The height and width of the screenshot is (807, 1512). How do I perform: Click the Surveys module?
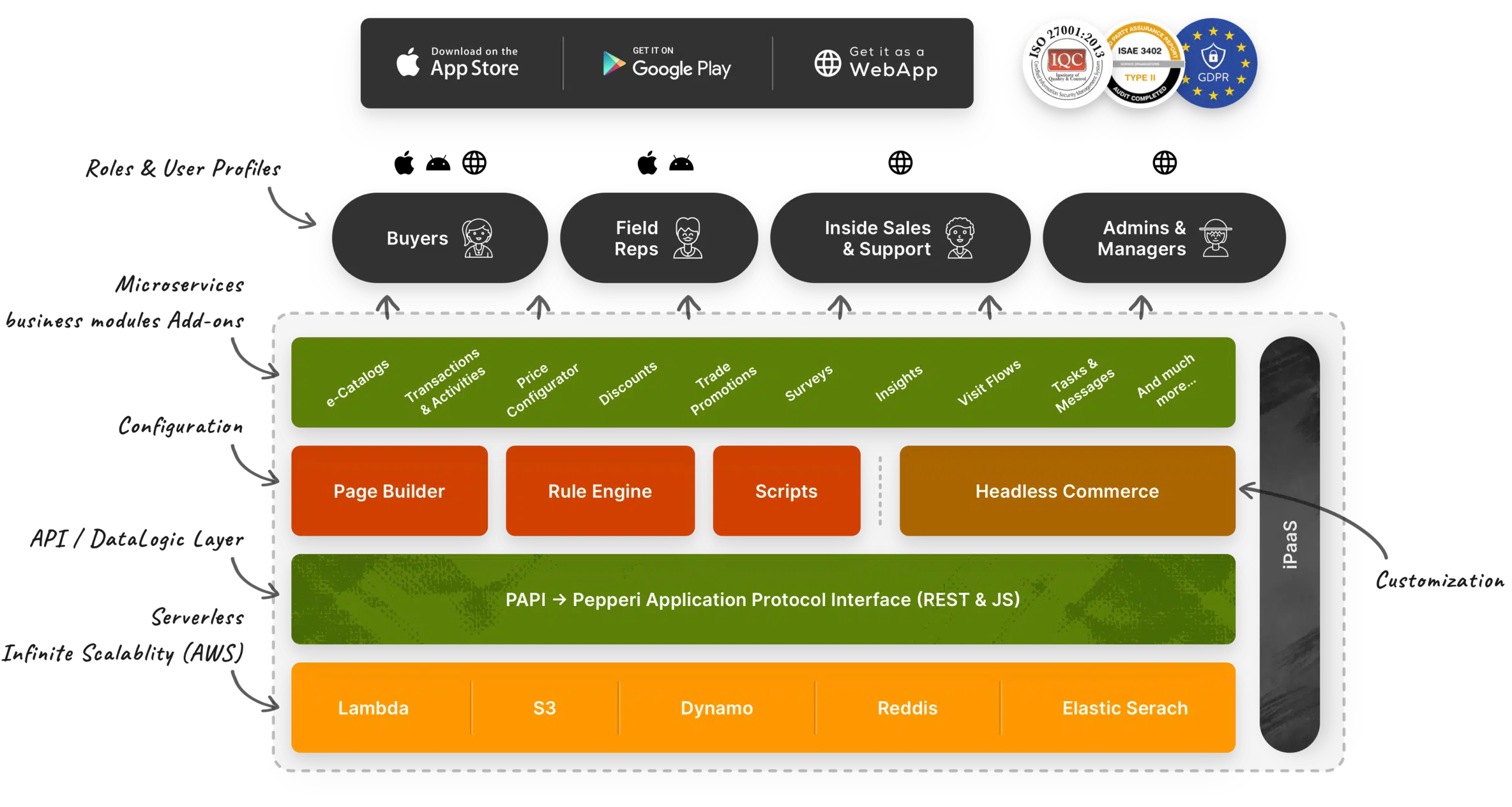coord(808,383)
